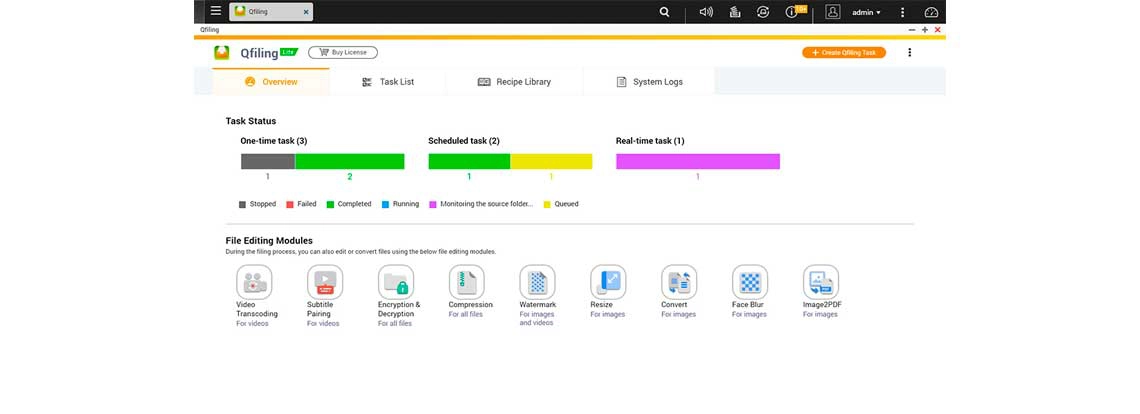This screenshot has width=1140, height=414.
Task: Open the search magnifier icon
Action: click(x=665, y=12)
